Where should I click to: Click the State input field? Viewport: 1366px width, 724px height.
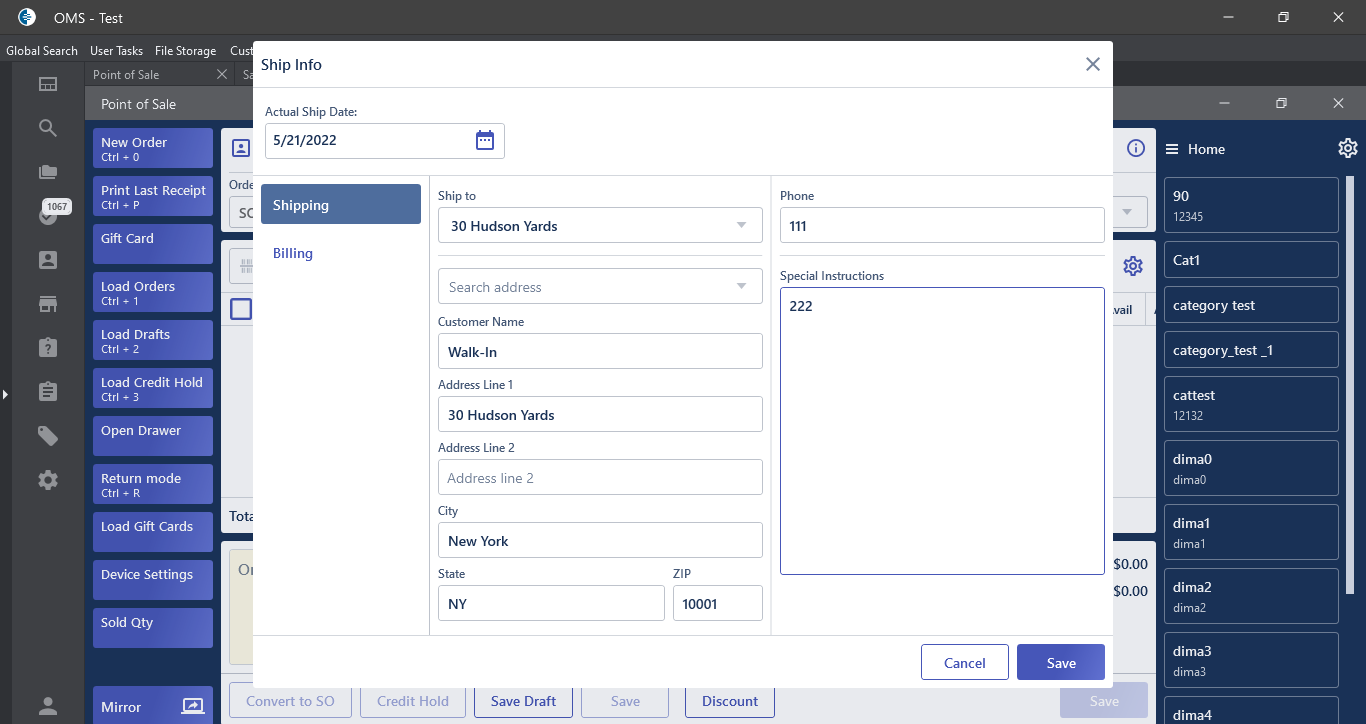(x=551, y=604)
